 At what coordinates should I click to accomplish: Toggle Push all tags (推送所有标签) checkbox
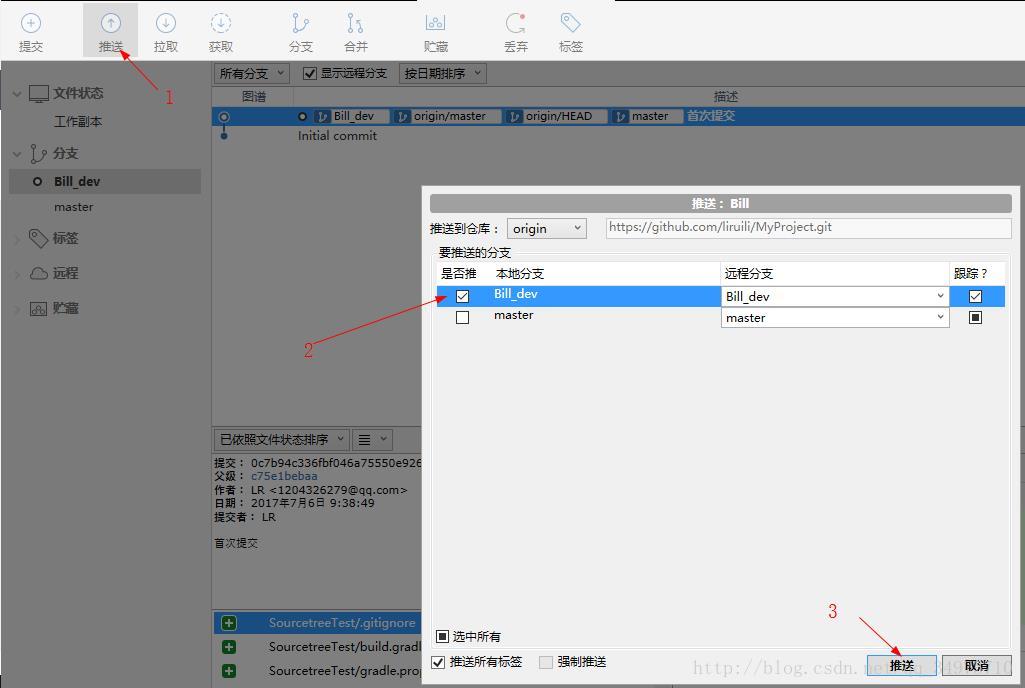[438, 662]
